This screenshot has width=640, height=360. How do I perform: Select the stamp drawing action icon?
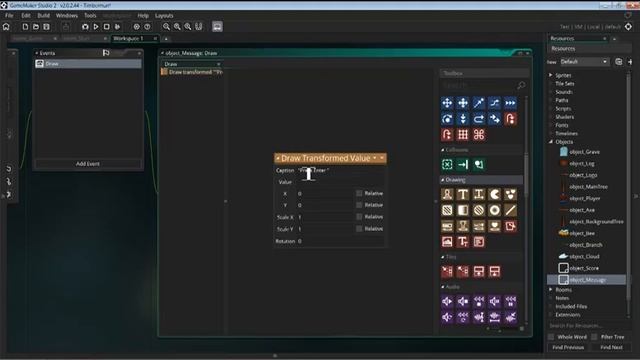pyautogui.click(x=463, y=226)
